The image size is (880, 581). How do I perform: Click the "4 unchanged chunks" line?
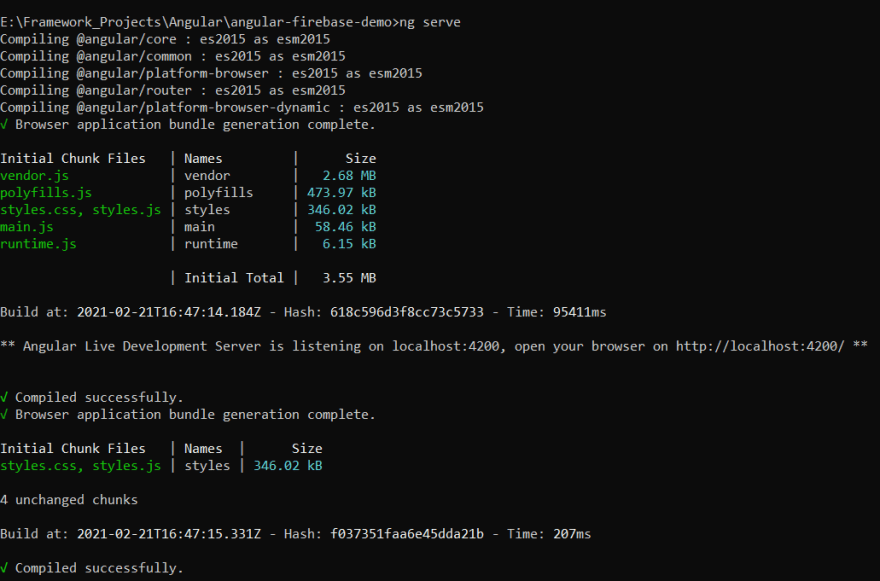point(69,500)
